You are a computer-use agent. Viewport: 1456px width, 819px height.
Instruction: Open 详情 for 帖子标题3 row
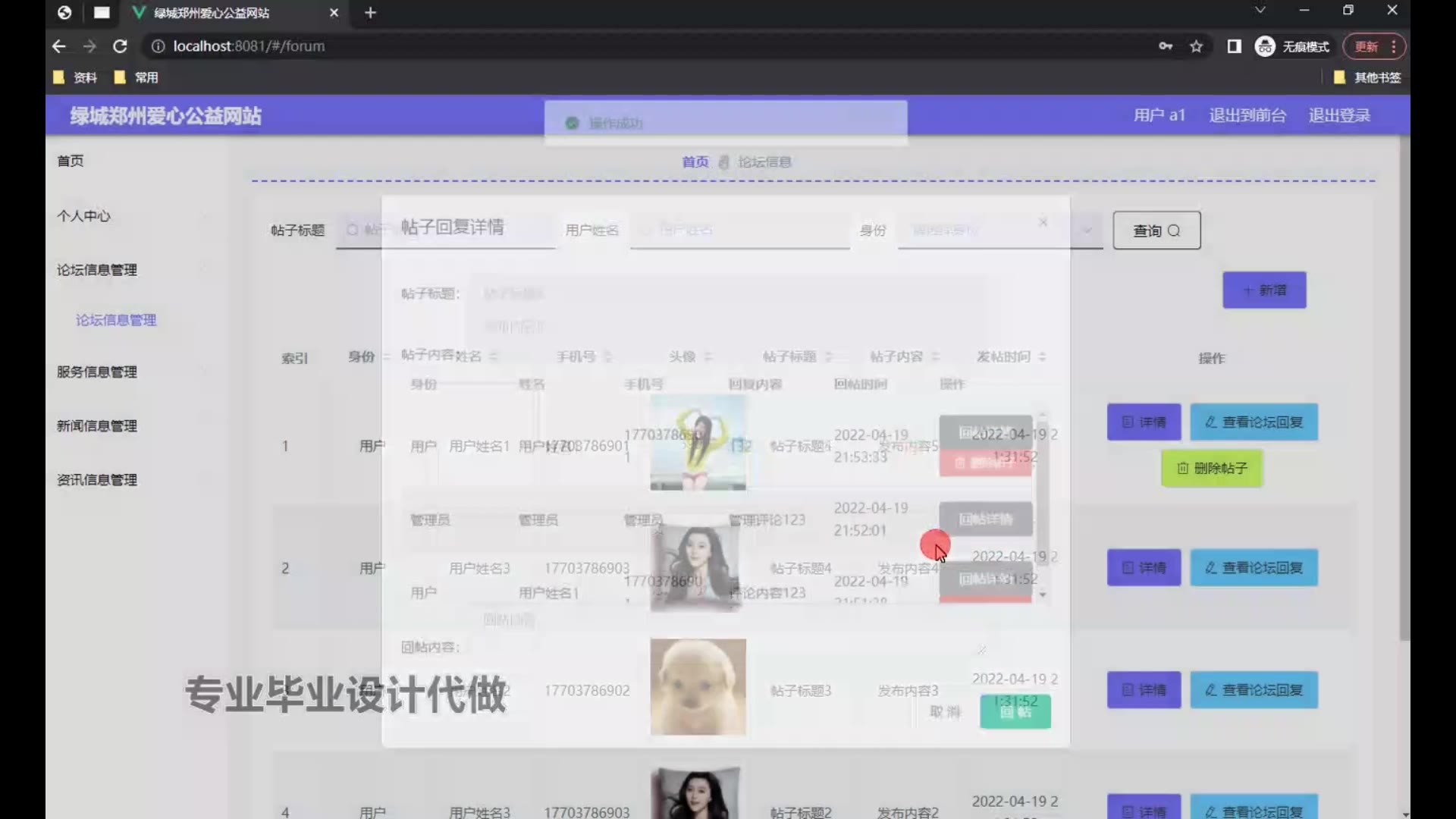1144,689
